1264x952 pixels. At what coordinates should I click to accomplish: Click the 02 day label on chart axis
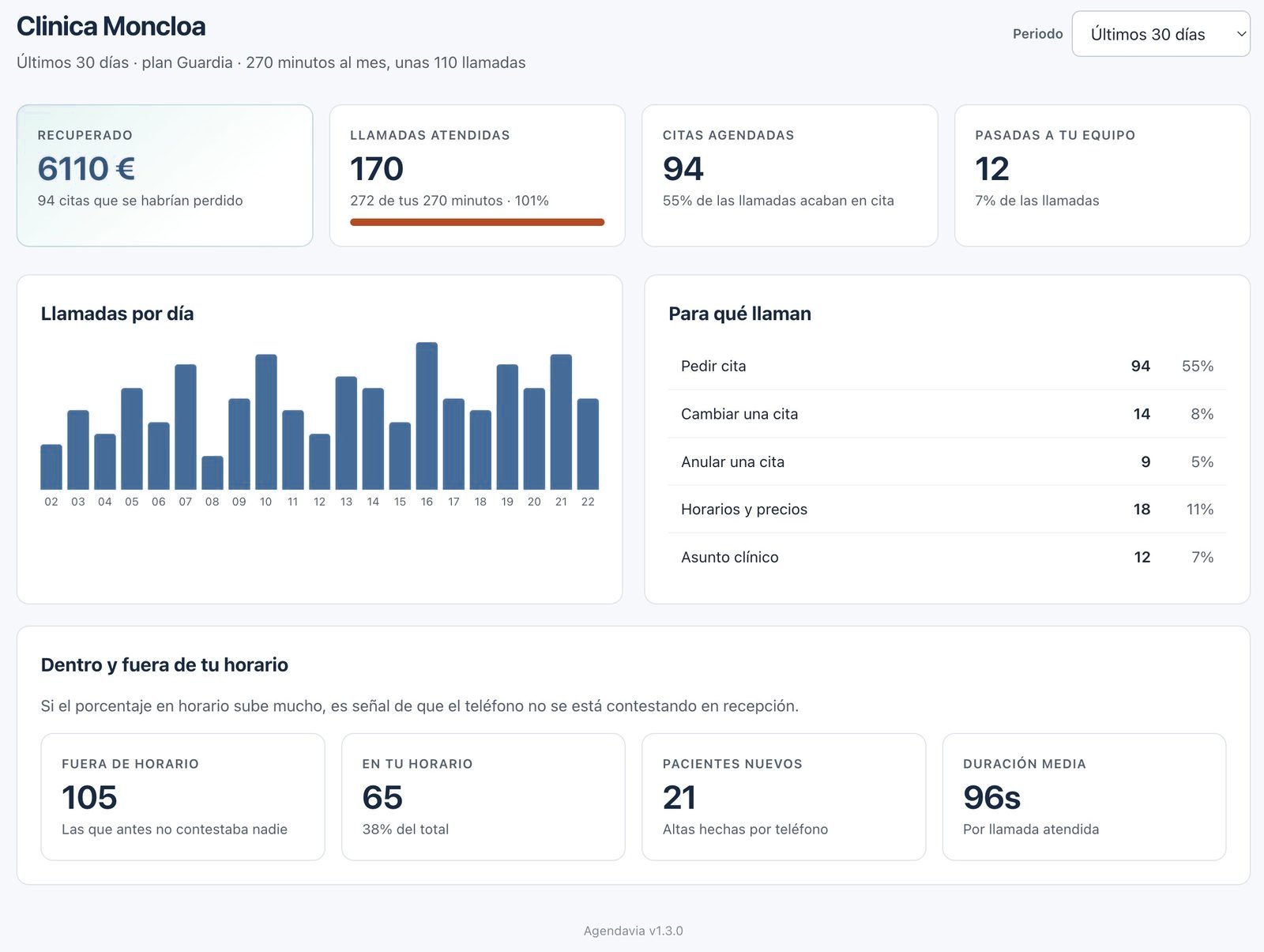pos(51,502)
